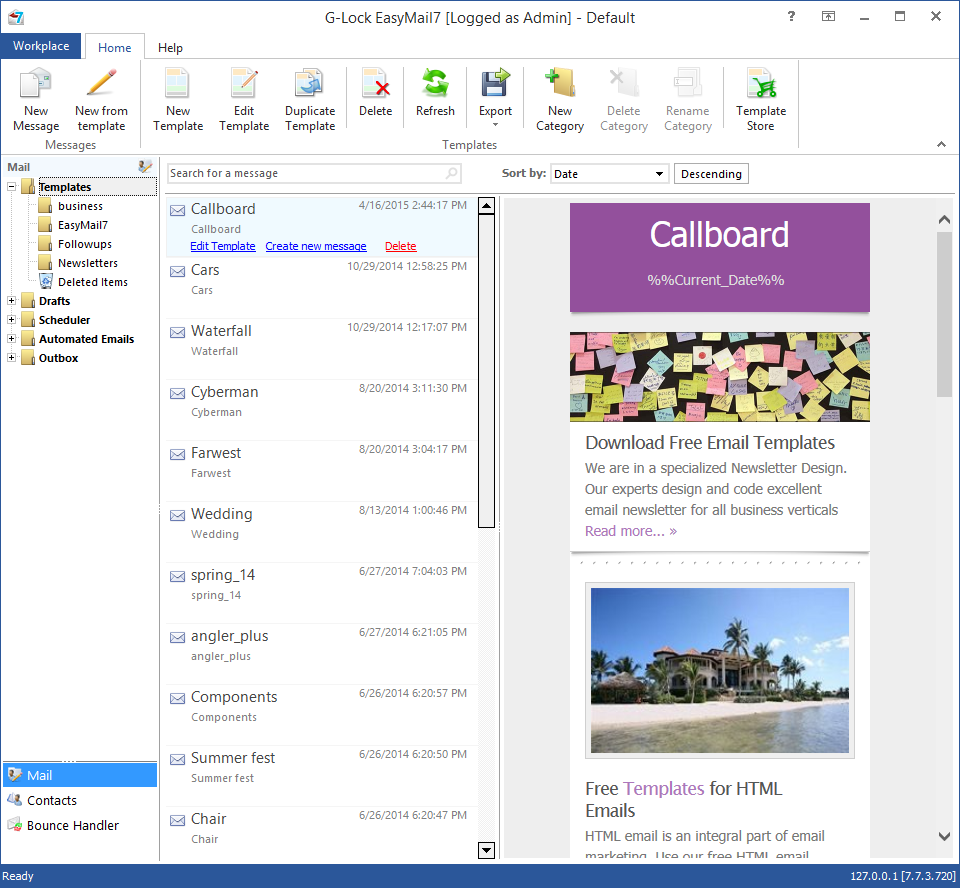Select the Newsletters folder

pyautogui.click(x=88, y=263)
